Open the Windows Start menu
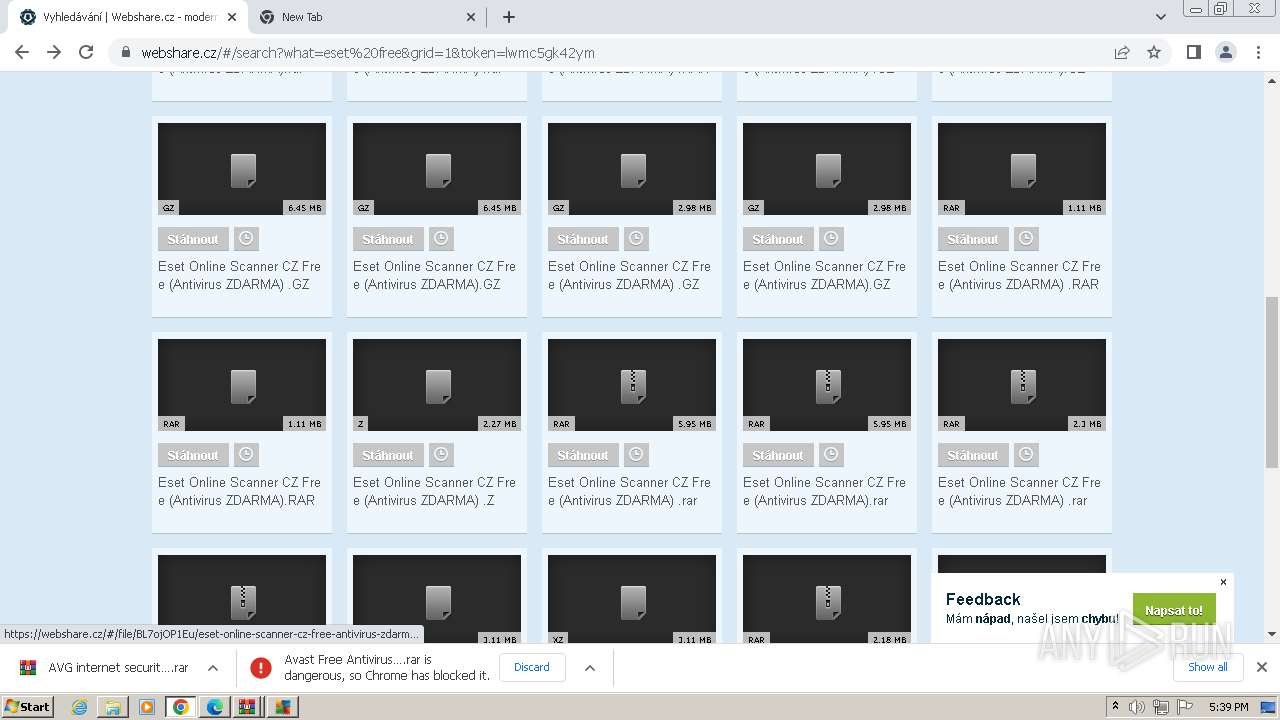This screenshot has width=1280, height=720. click(x=28, y=707)
